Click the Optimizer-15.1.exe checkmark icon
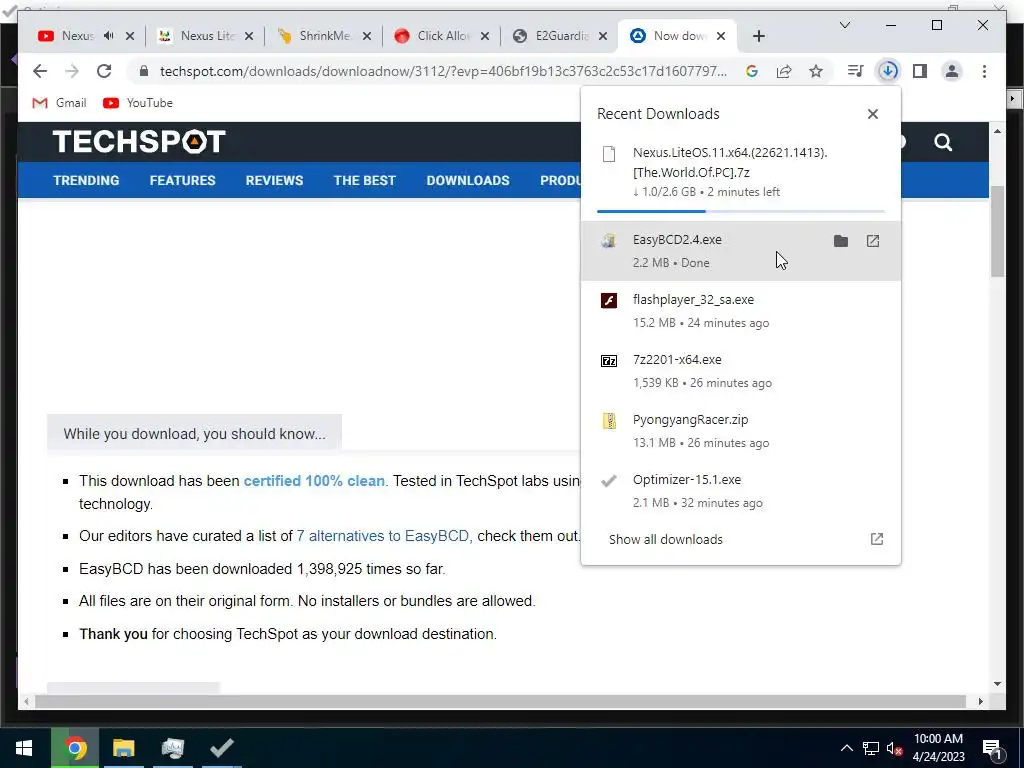Image resolution: width=1024 pixels, height=768 pixels. pyautogui.click(x=609, y=481)
